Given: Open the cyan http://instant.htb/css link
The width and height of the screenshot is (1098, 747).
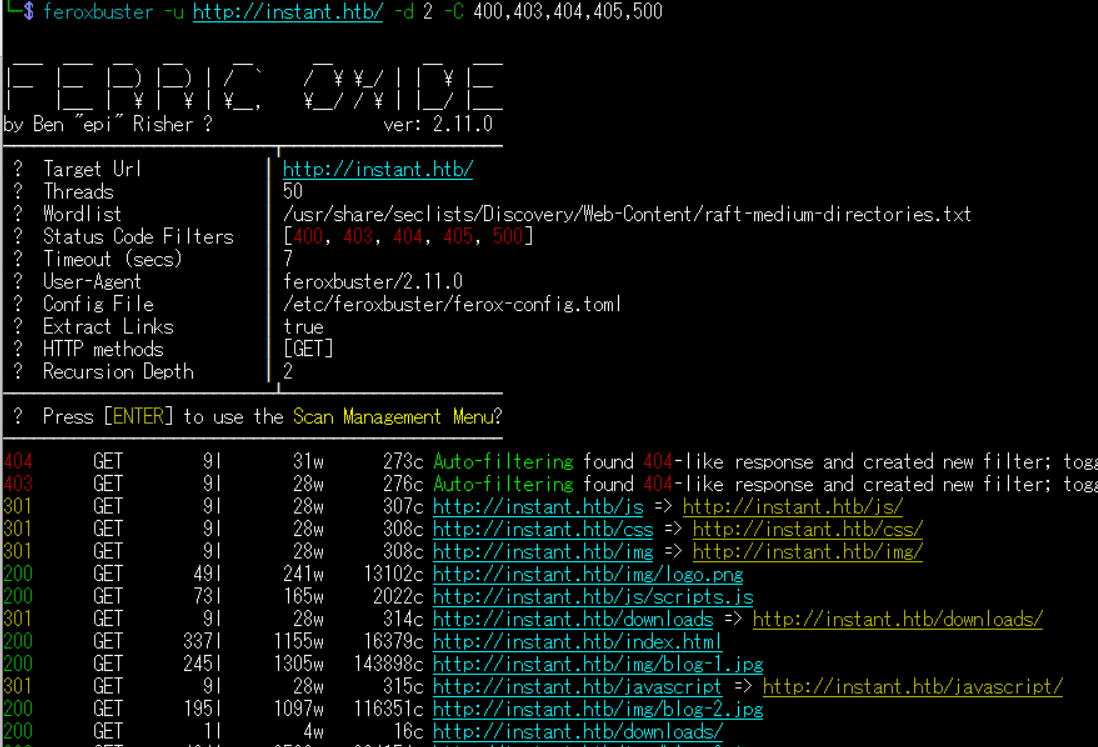Looking at the screenshot, I should 542,529.
